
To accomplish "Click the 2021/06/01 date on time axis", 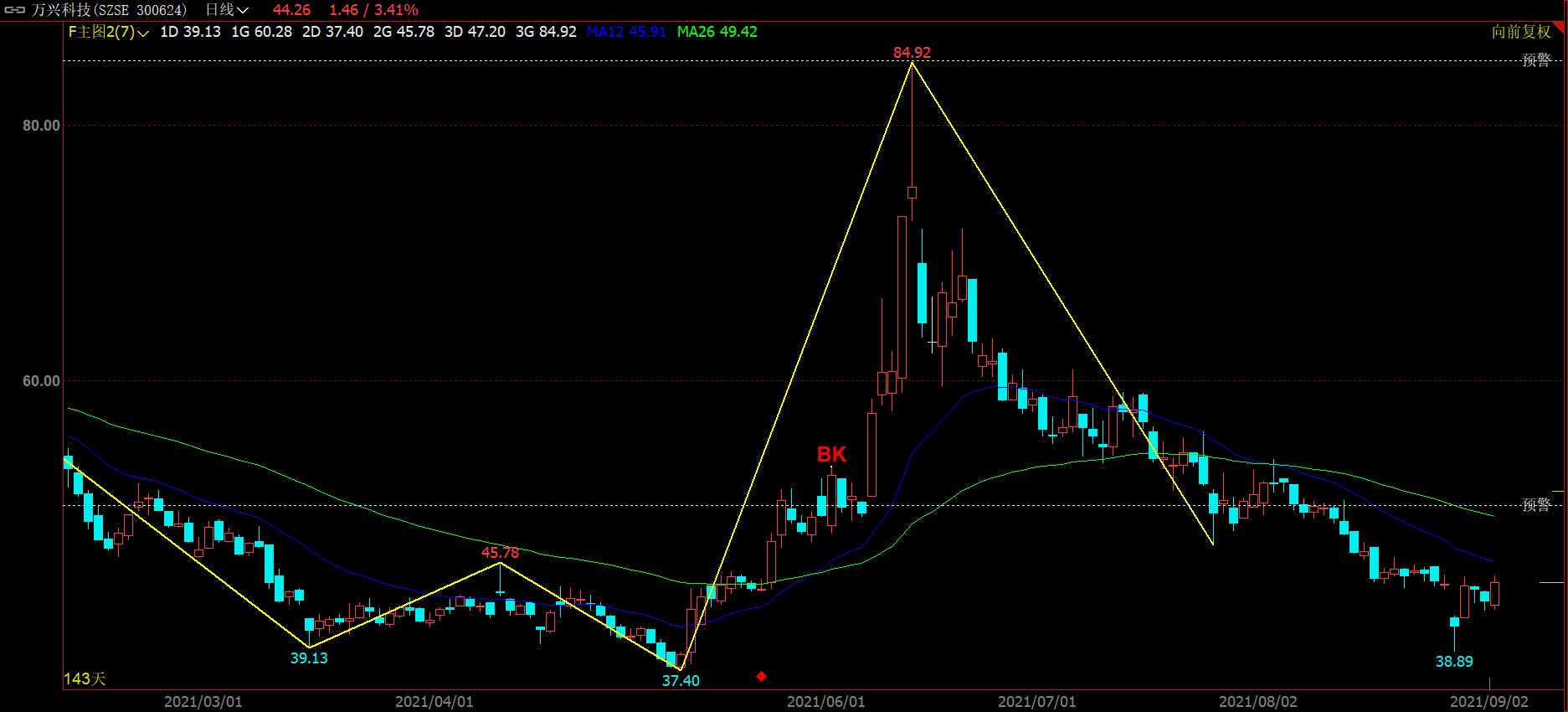I will (826, 702).
